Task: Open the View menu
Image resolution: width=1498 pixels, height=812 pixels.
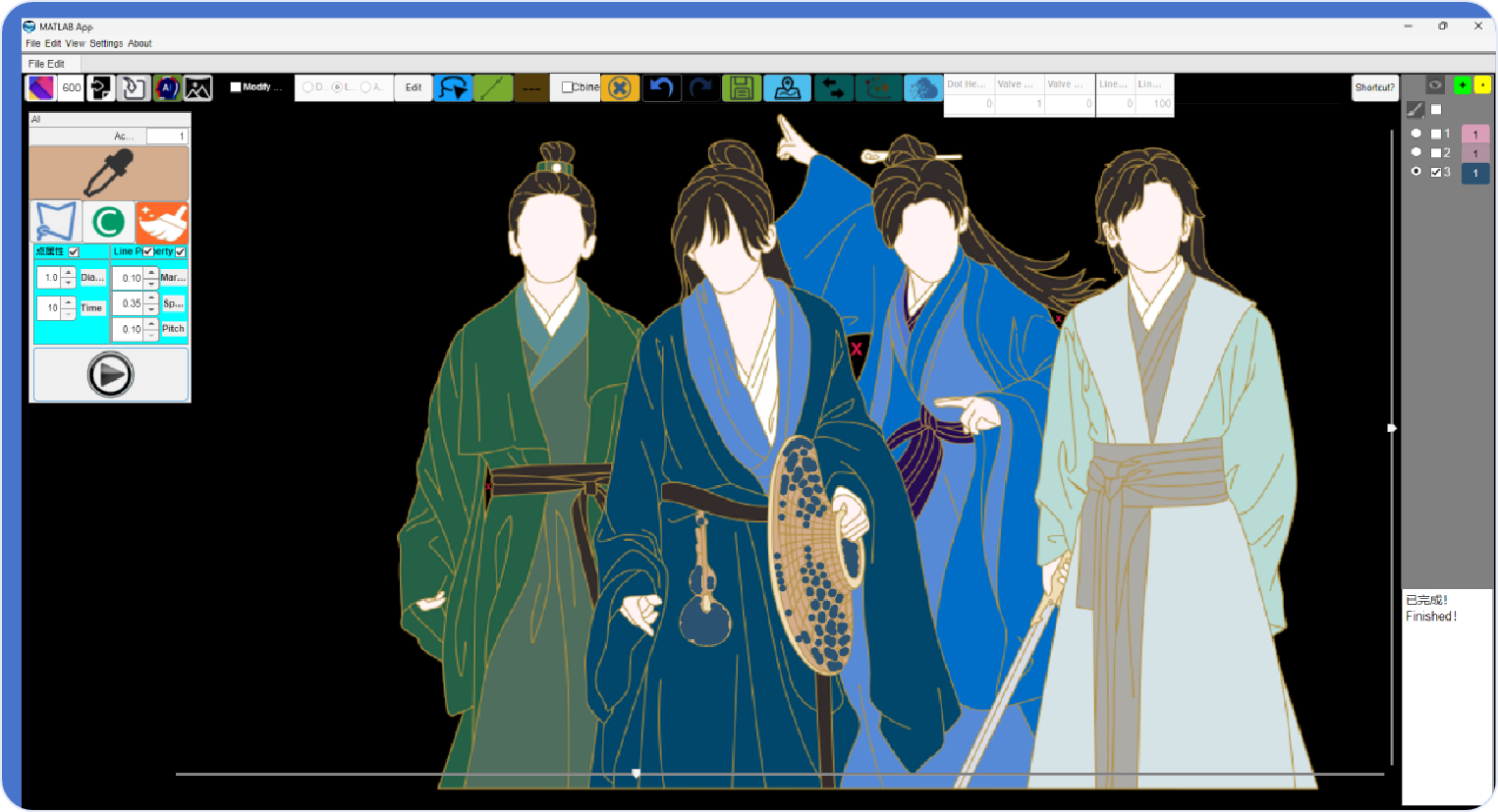Action: 75,43
